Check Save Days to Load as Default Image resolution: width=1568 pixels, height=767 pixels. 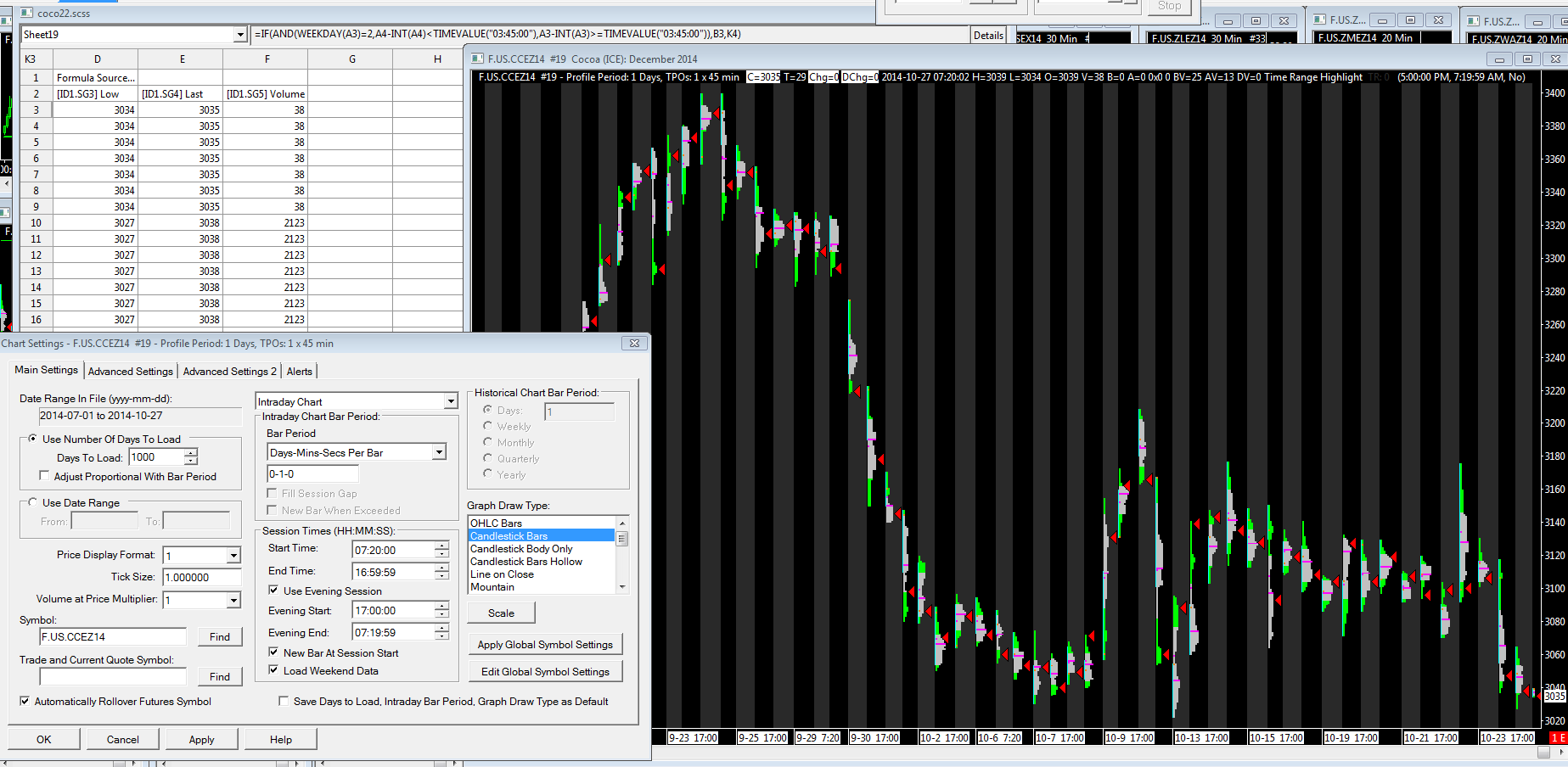284,701
